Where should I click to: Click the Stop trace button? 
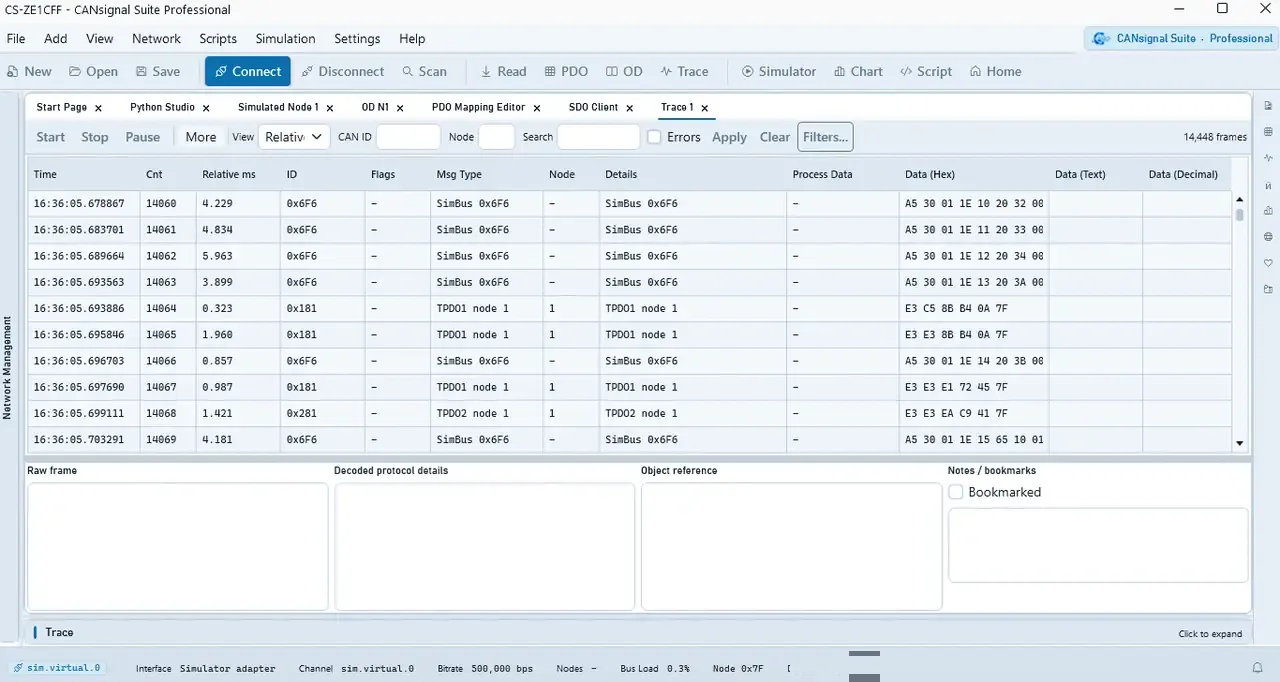tap(95, 137)
